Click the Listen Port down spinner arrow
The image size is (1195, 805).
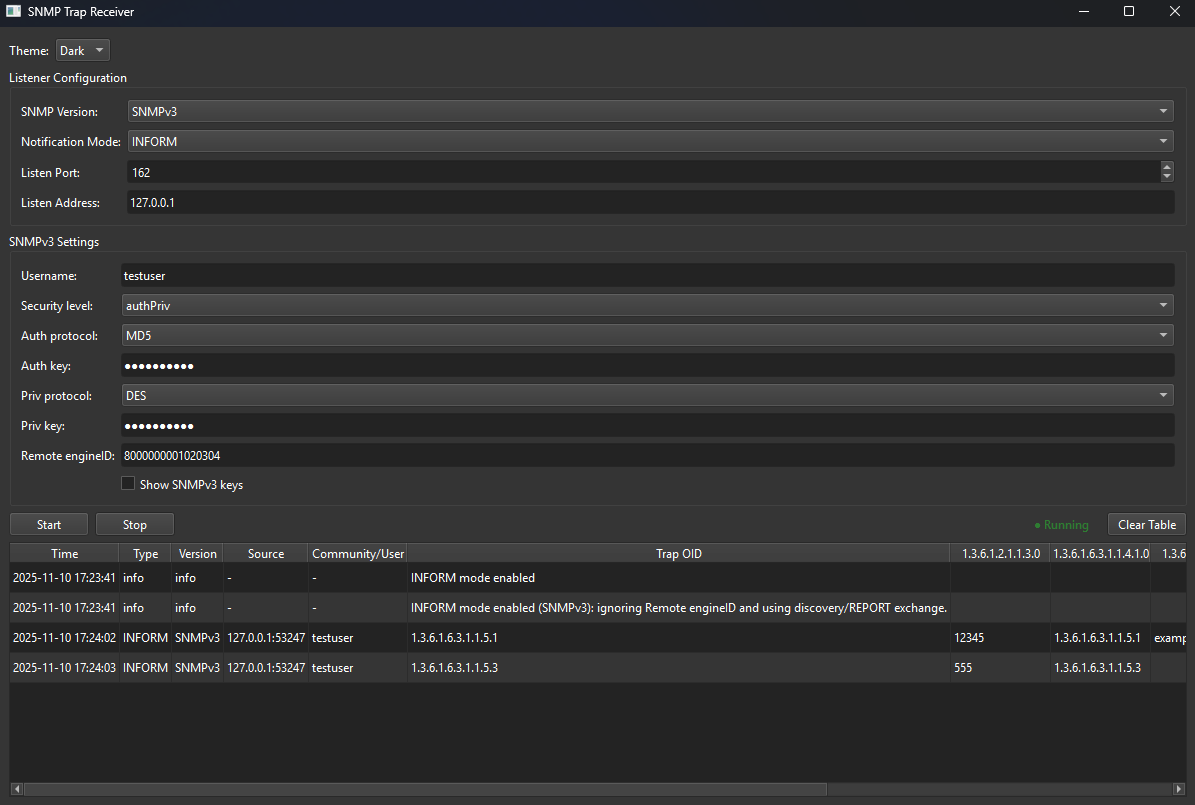(x=1166, y=177)
